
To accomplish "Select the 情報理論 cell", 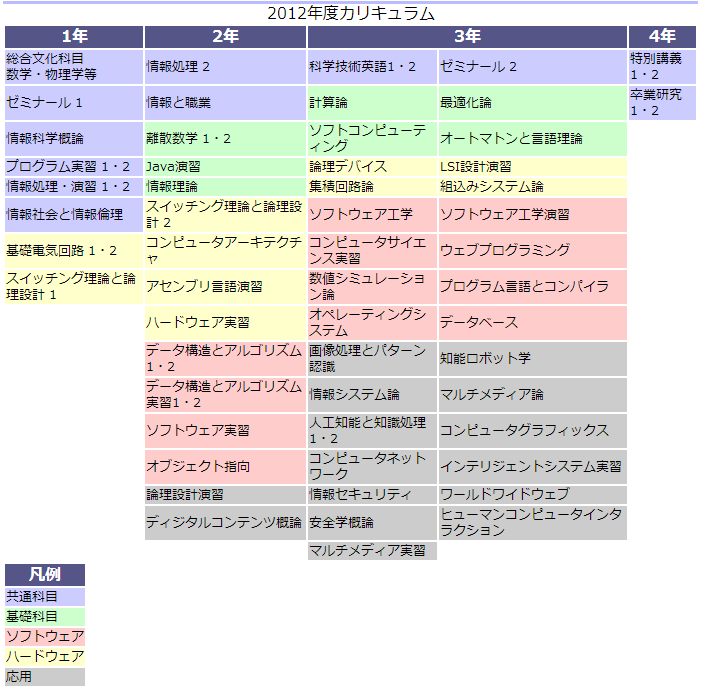I will click(225, 187).
